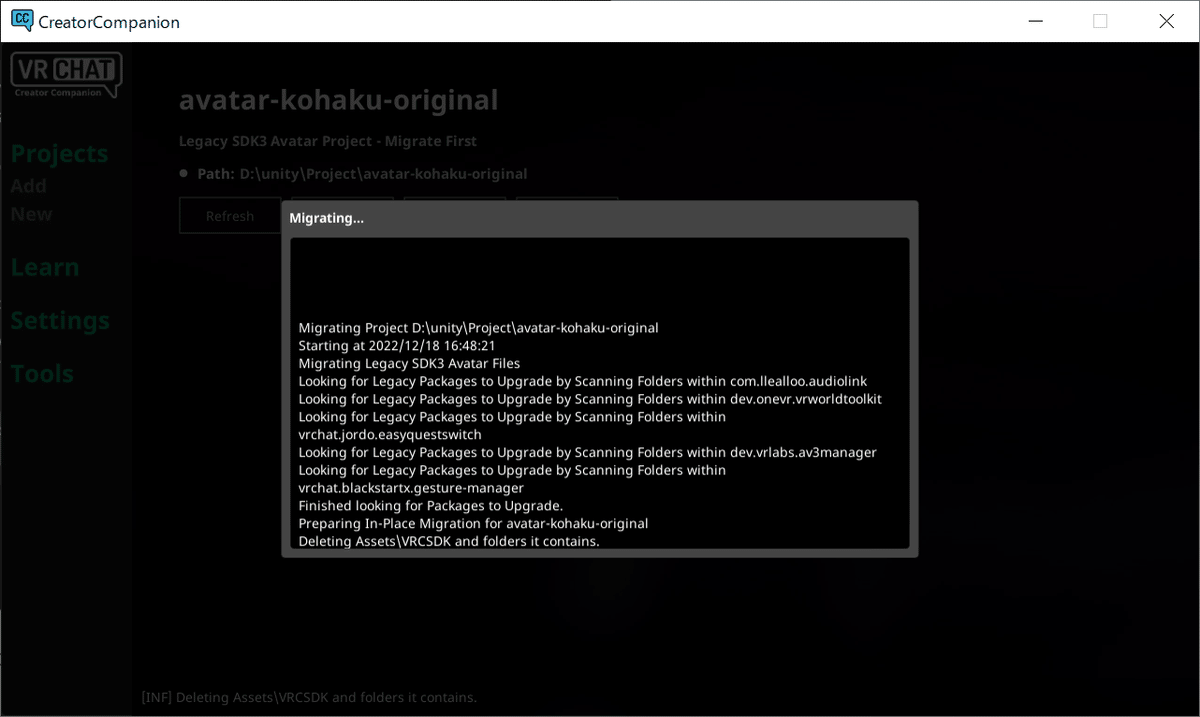Click the log line mentioning dev.vrlabs.av3manager
1200x717 pixels.
(587, 453)
